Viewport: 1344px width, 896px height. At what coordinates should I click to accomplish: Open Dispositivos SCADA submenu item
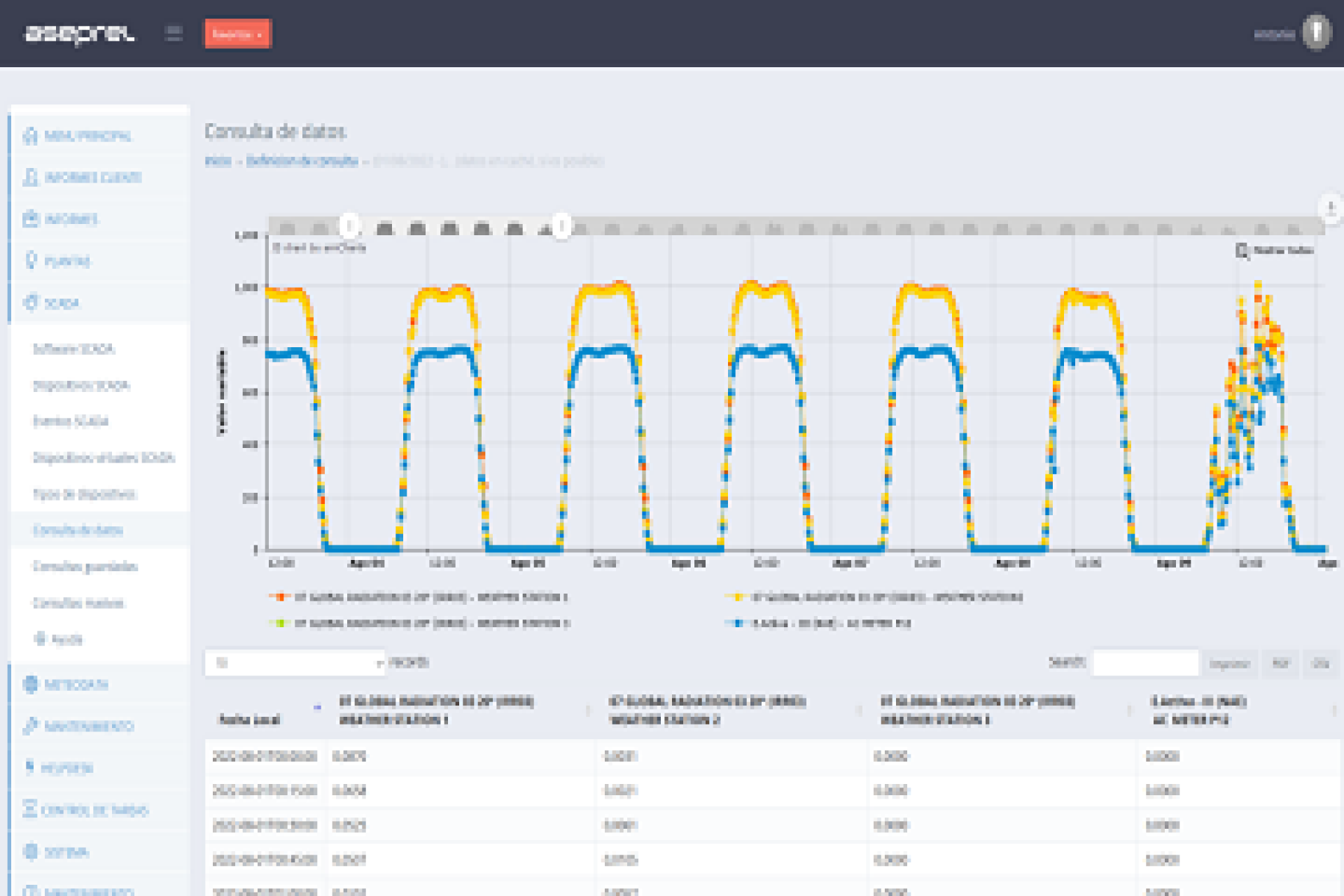pos(81,385)
